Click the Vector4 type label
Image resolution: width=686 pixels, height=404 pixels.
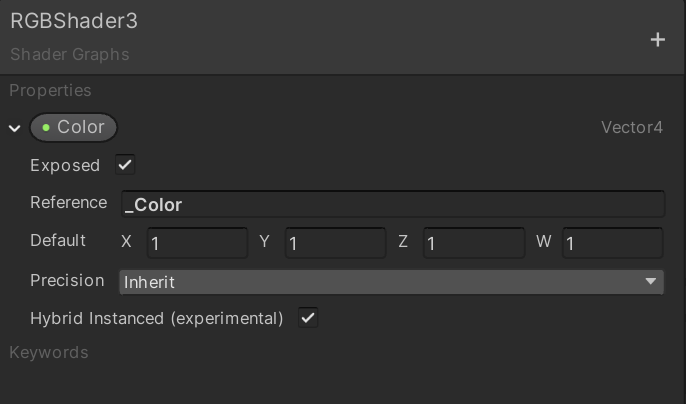coord(631,128)
